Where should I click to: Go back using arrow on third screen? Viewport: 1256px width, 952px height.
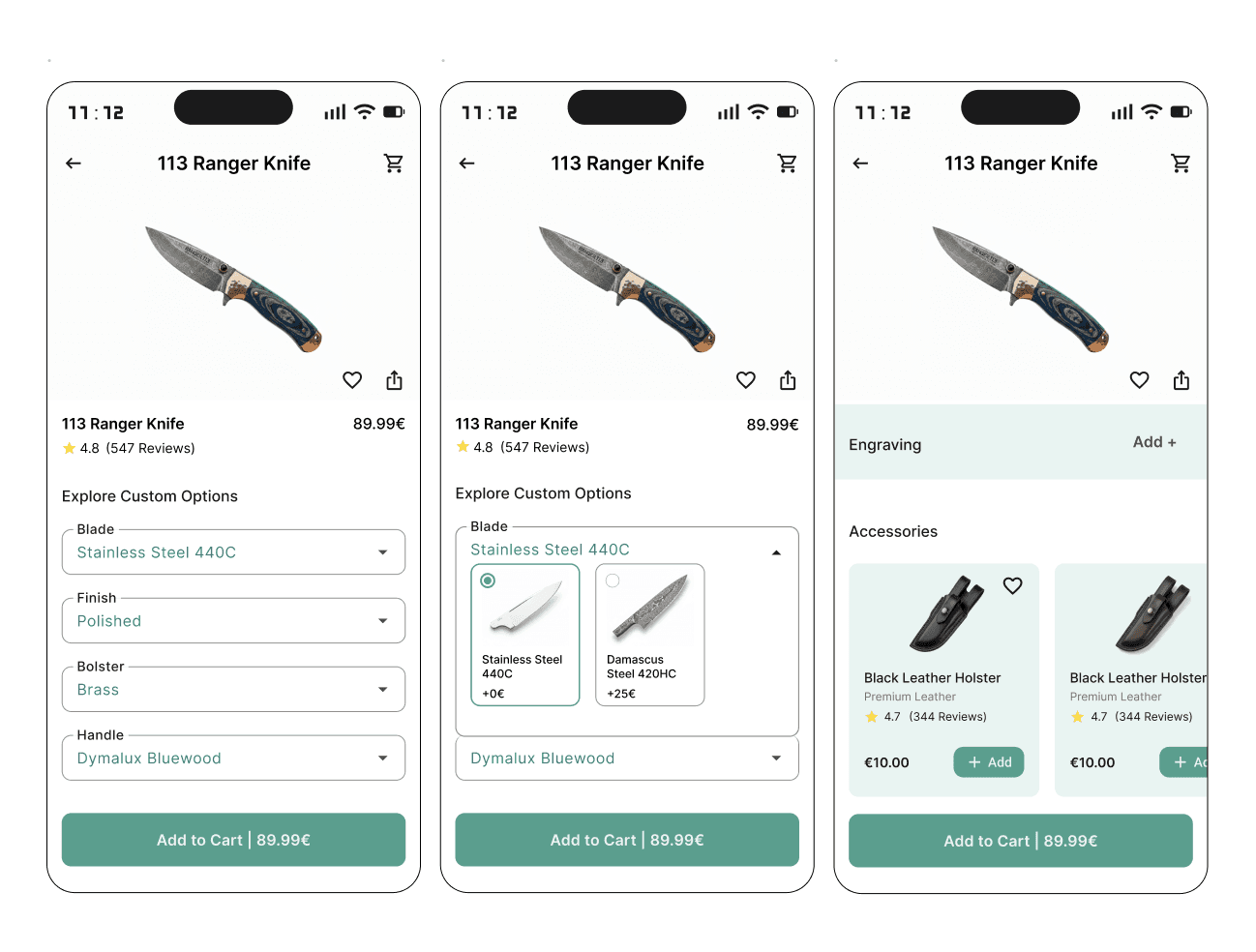click(860, 164)
